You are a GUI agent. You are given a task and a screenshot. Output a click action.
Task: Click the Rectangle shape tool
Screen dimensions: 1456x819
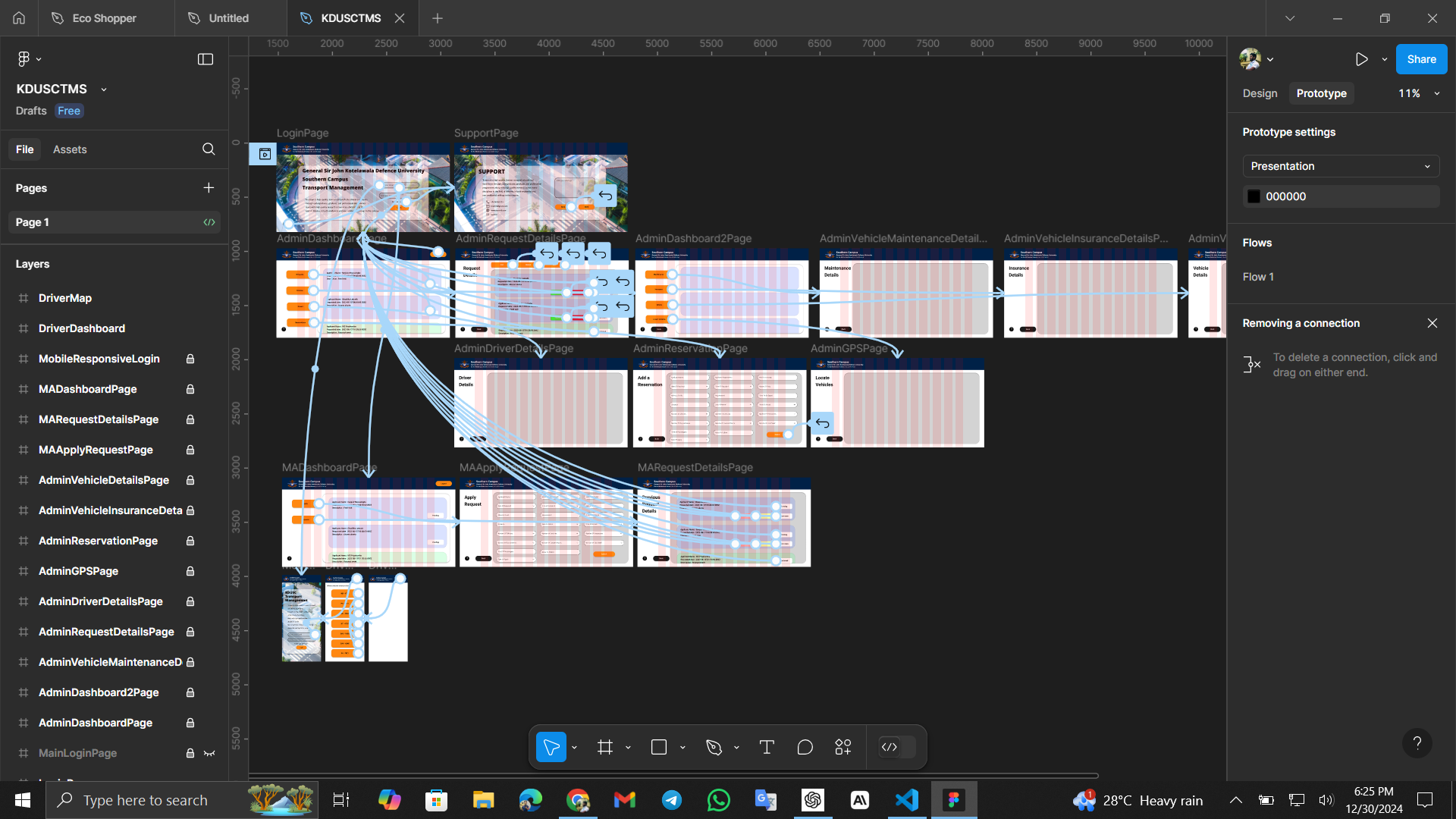tap(659, 748)
